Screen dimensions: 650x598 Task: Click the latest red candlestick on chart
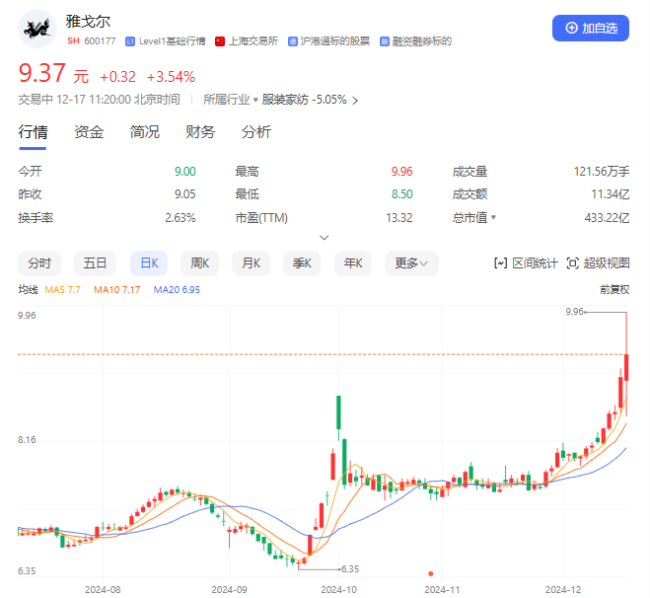click(x=626, y=368)
